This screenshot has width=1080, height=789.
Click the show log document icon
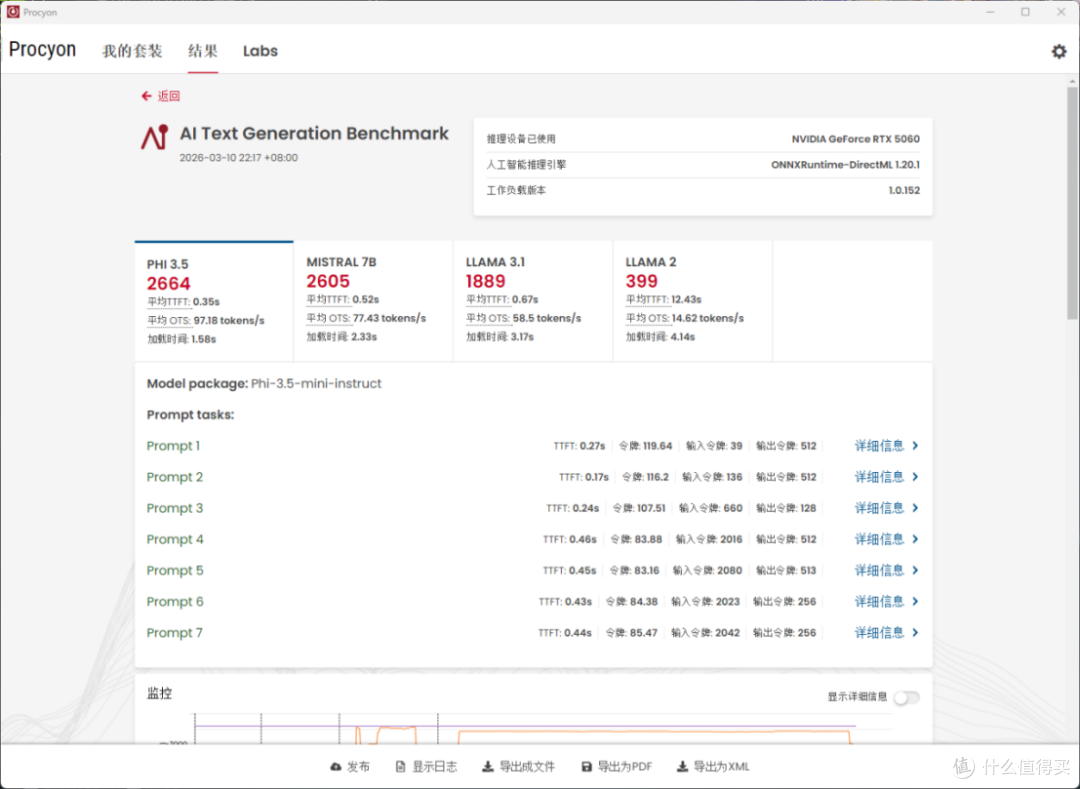[400, 766]
